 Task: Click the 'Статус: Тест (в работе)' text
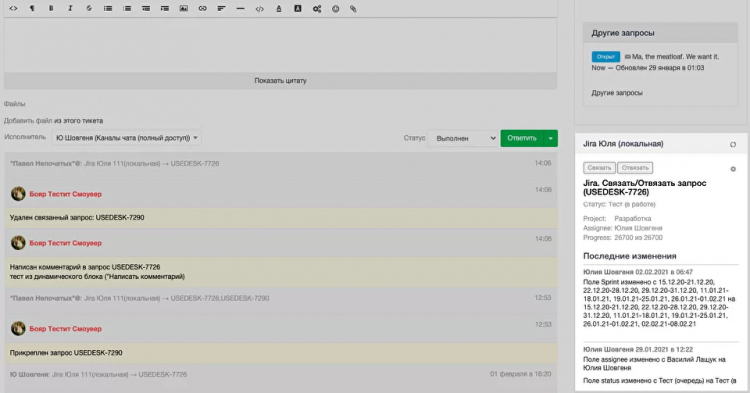coord(619,204)
